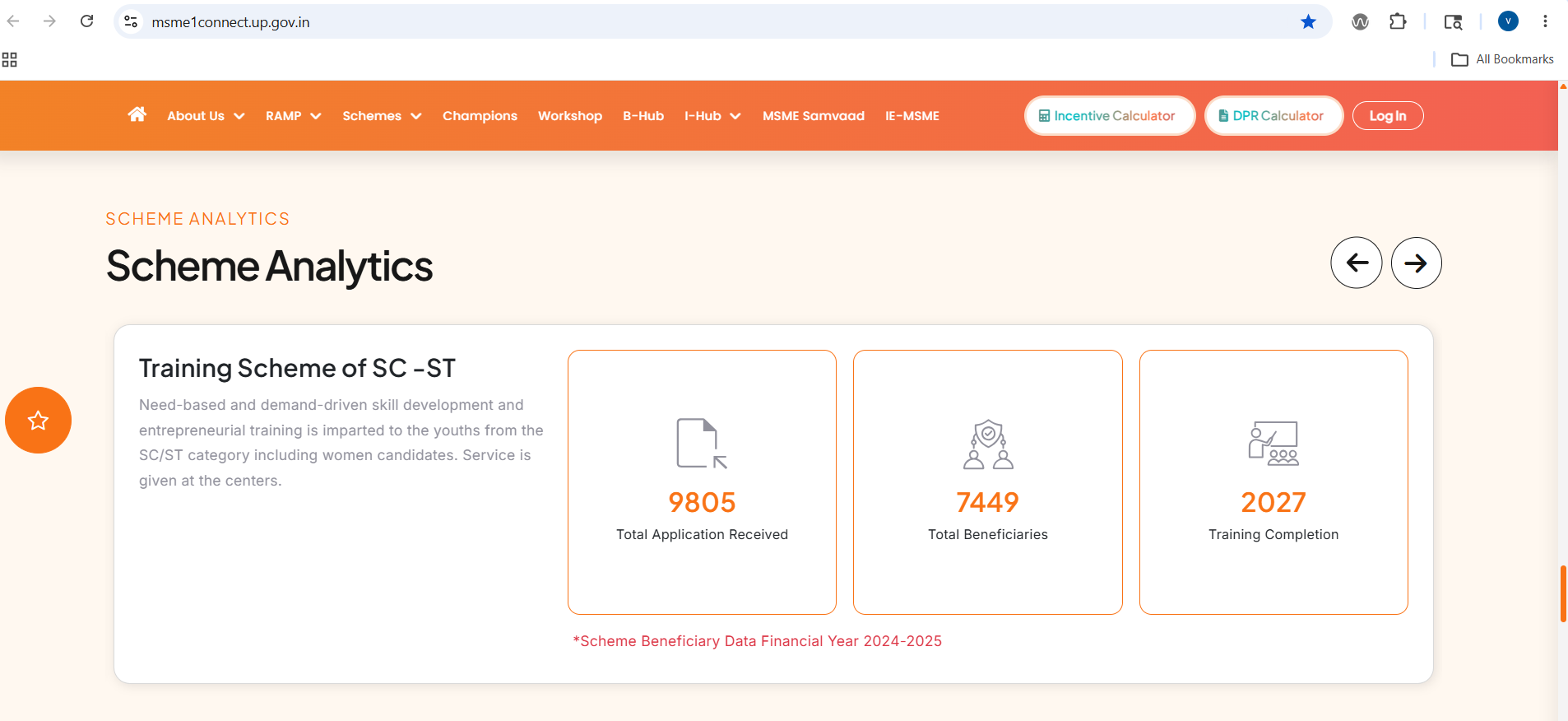Image resolution: width=1568 pixels, height=721 pixels.
Task: Expand the I-Hub dropdown menu
Action: pos(712,116)
